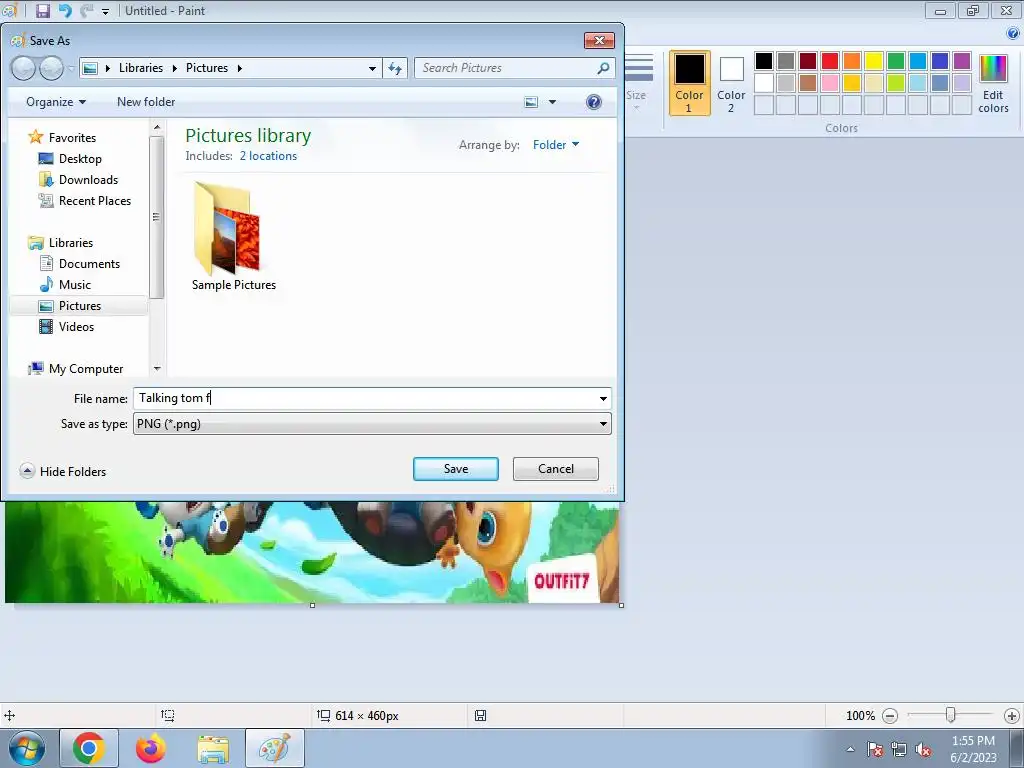The image size is (1024, 768).
Task: Click the redo arrow in Paint title bar
Action: (86, 10)
